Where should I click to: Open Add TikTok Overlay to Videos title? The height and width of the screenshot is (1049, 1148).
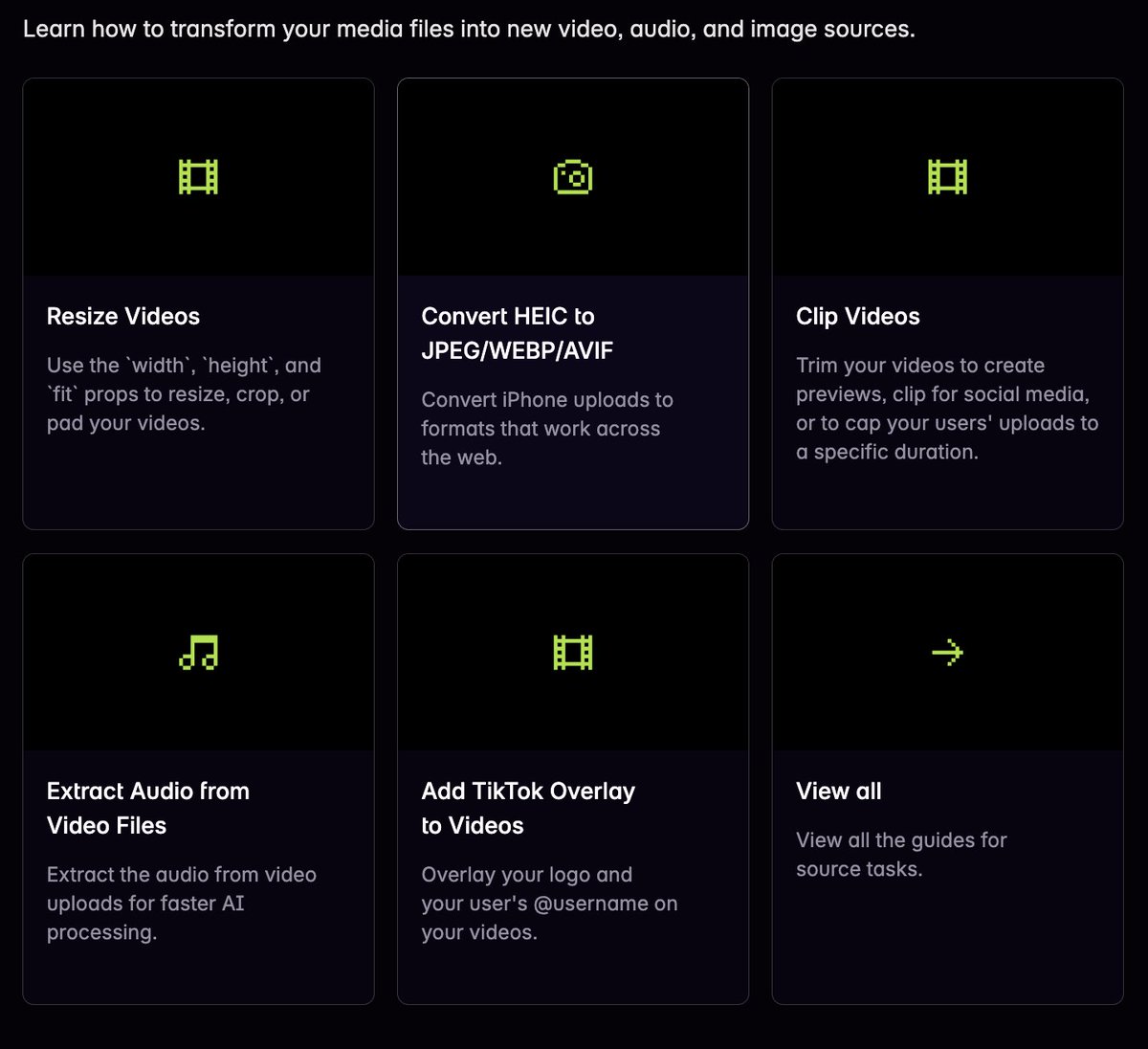[528, 808]
